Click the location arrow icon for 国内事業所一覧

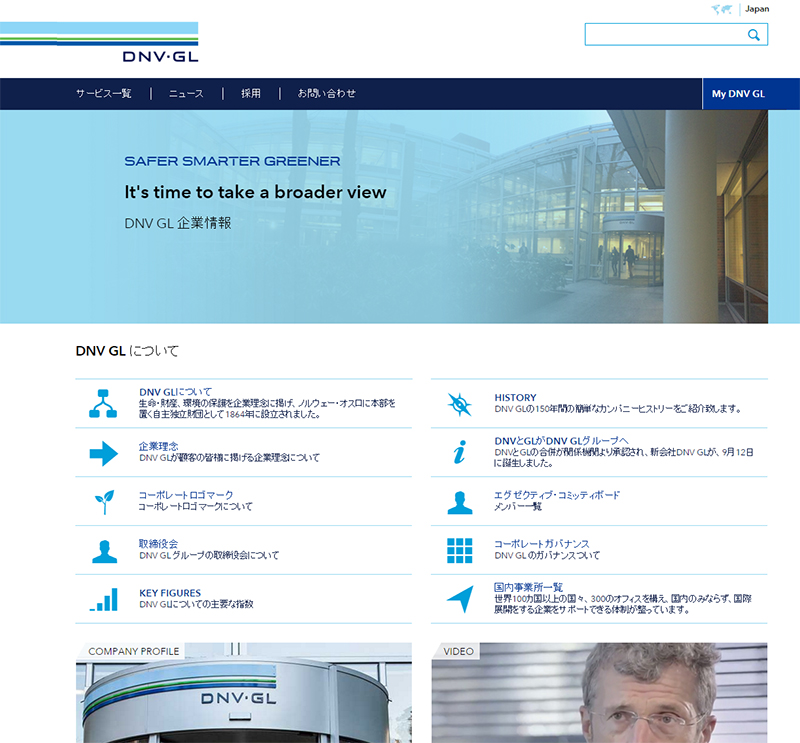tap(461, 599)
